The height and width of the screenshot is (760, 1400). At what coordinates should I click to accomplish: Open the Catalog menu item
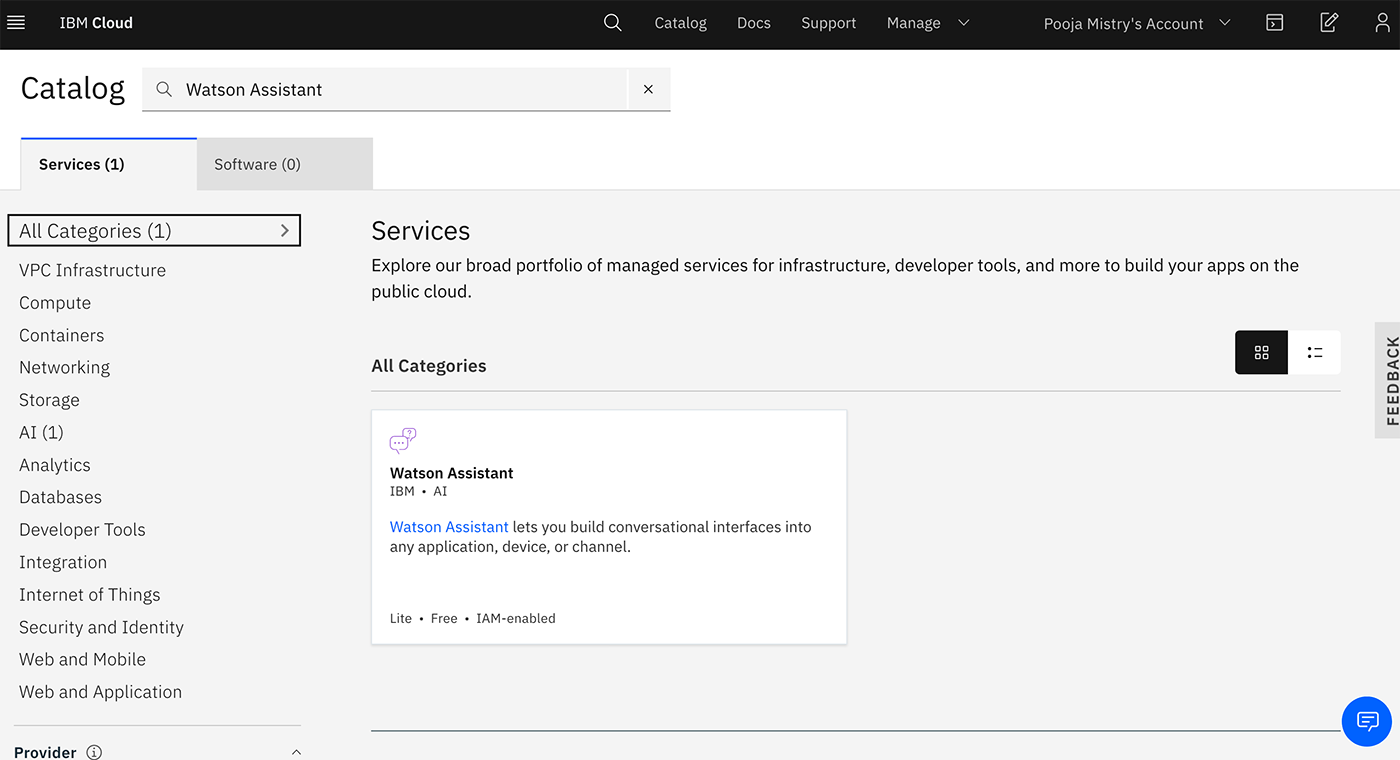[680, 23]
